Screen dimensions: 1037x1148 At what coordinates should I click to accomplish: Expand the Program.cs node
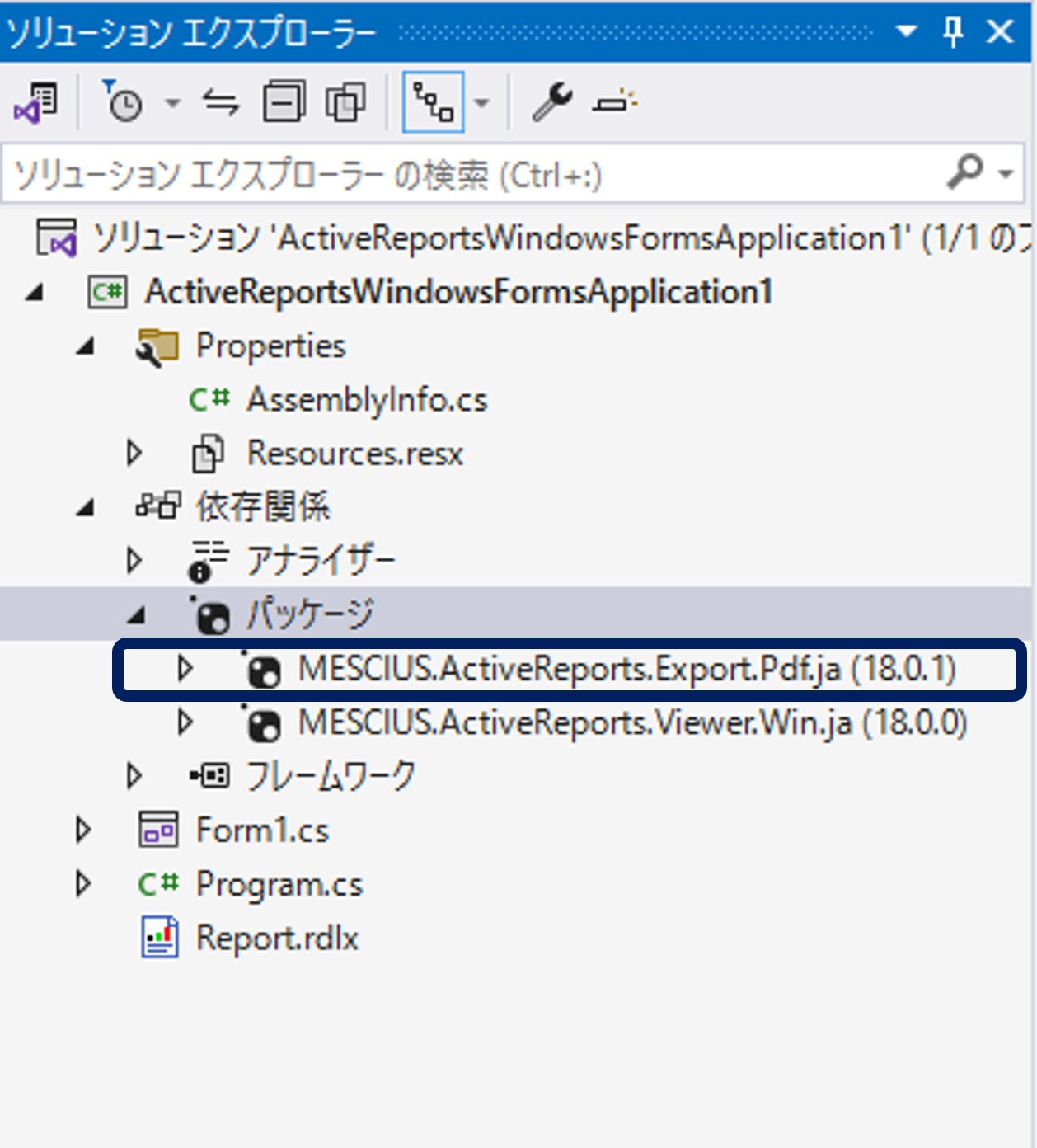click(83, 883)
